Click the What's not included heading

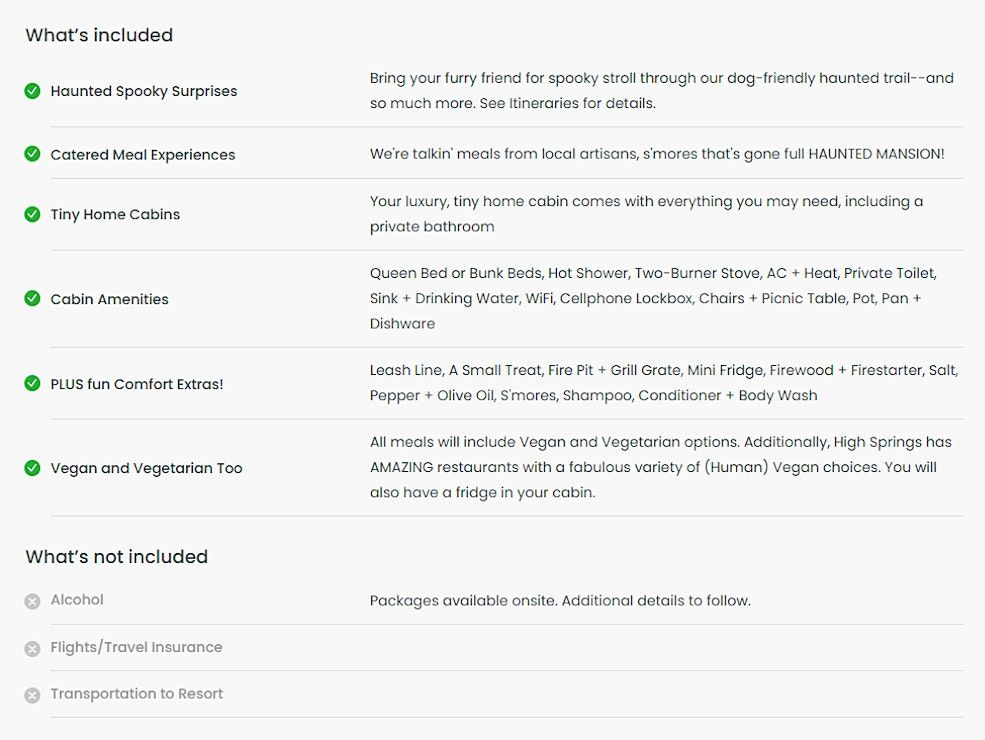pos(116,557)
